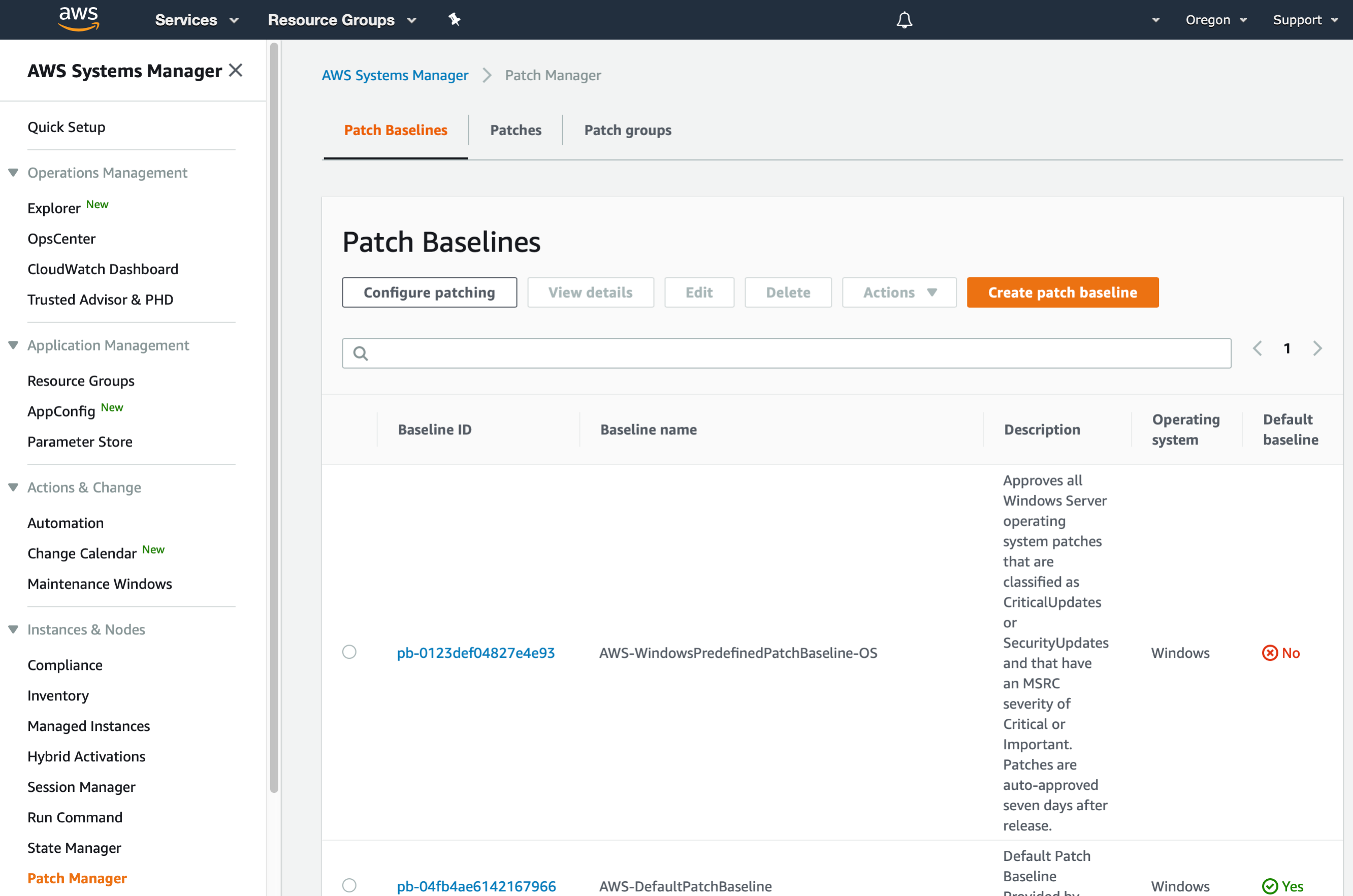
Task: Open the pb-04fb4ae6142167966 baseline link
Action: [x=476, y=886]
